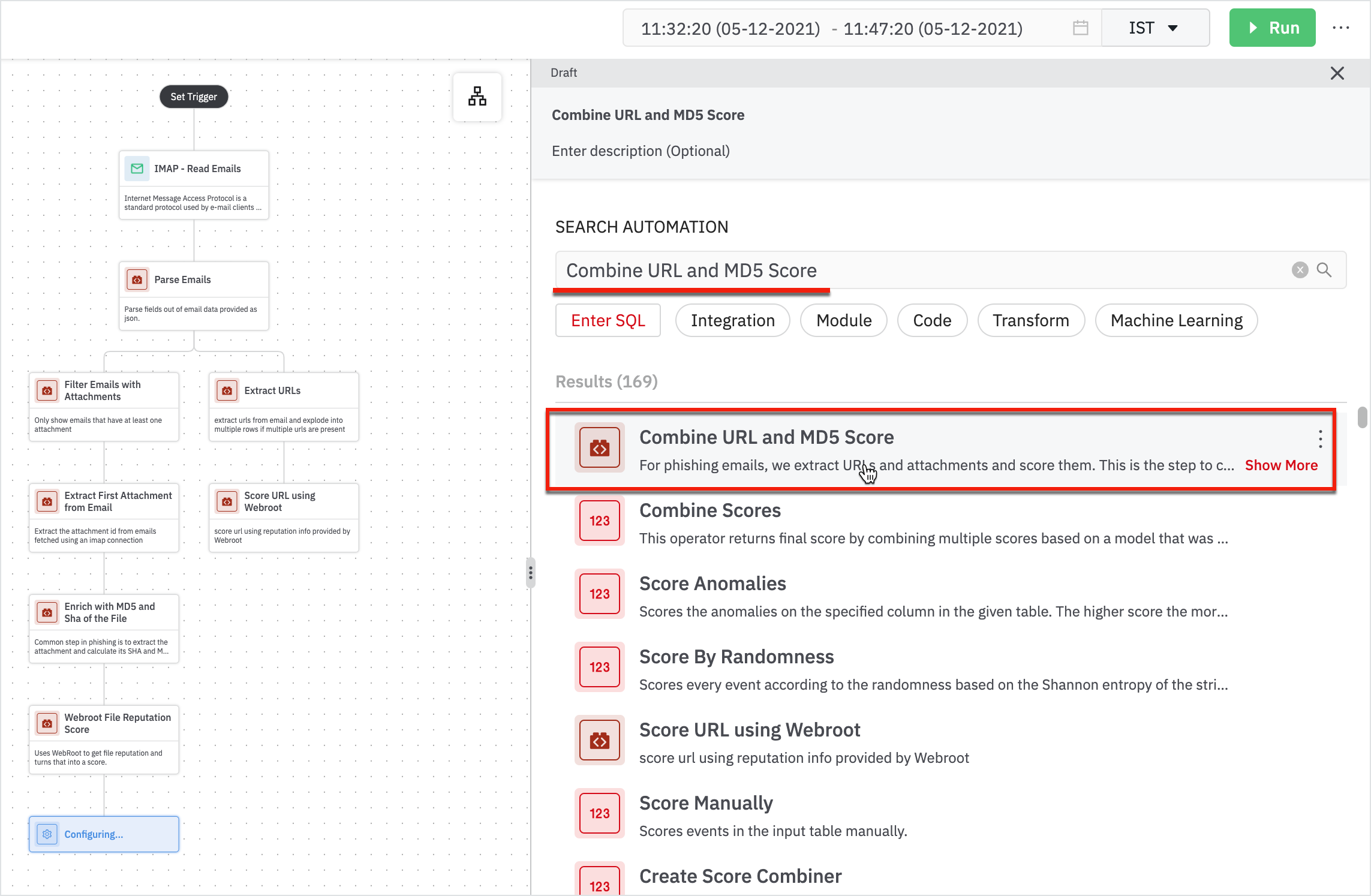Open kebab menu of Combine URL and MD5 Score
1371x896 pixels.
tap(1320, 439)
